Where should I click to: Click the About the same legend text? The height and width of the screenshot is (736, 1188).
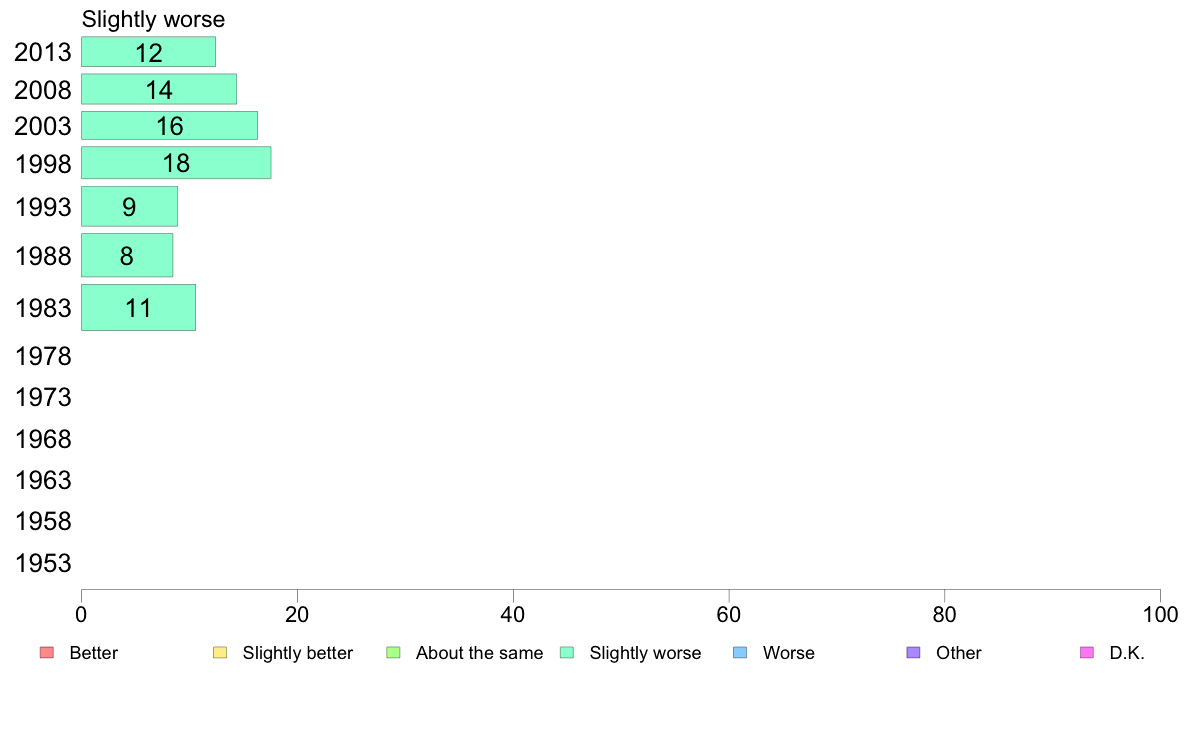coord(480,653)
